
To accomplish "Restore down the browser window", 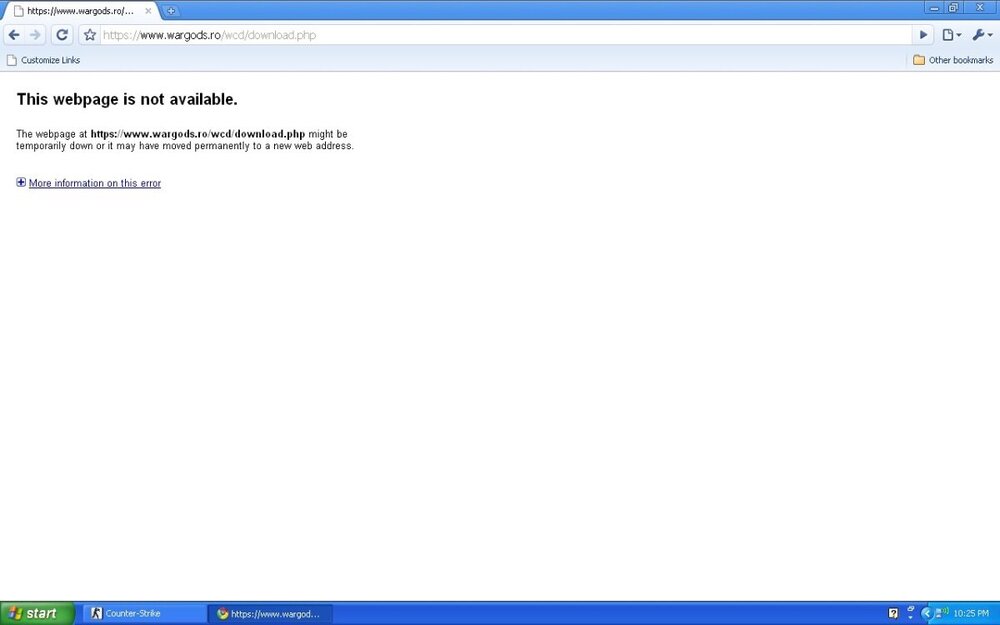I will click(953, 7).
